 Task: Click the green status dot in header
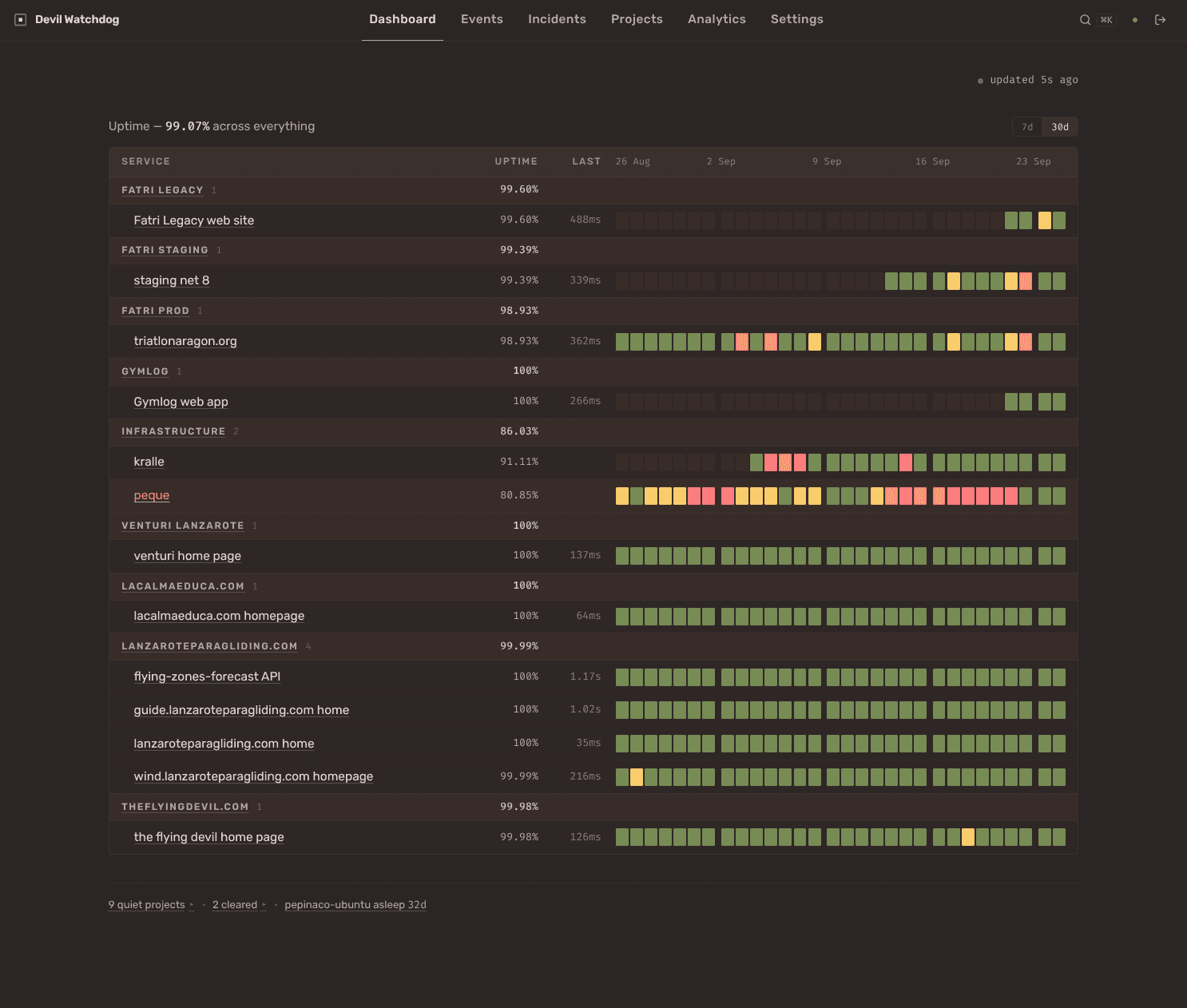coord(1135,20)
